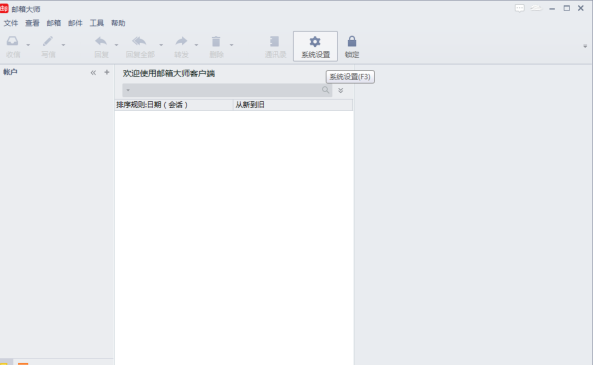
Task: Click the 帐户 panel heading
Action: click(x=11, y=72)
